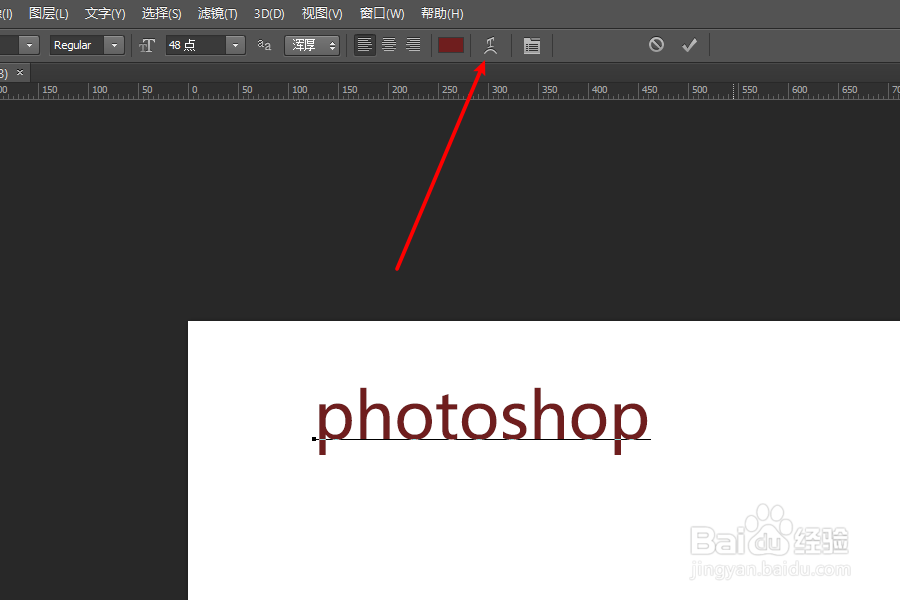Open the Create Warped Text tool
The height and width of the screenshot is (600, 900).
(x=490, y=45)
